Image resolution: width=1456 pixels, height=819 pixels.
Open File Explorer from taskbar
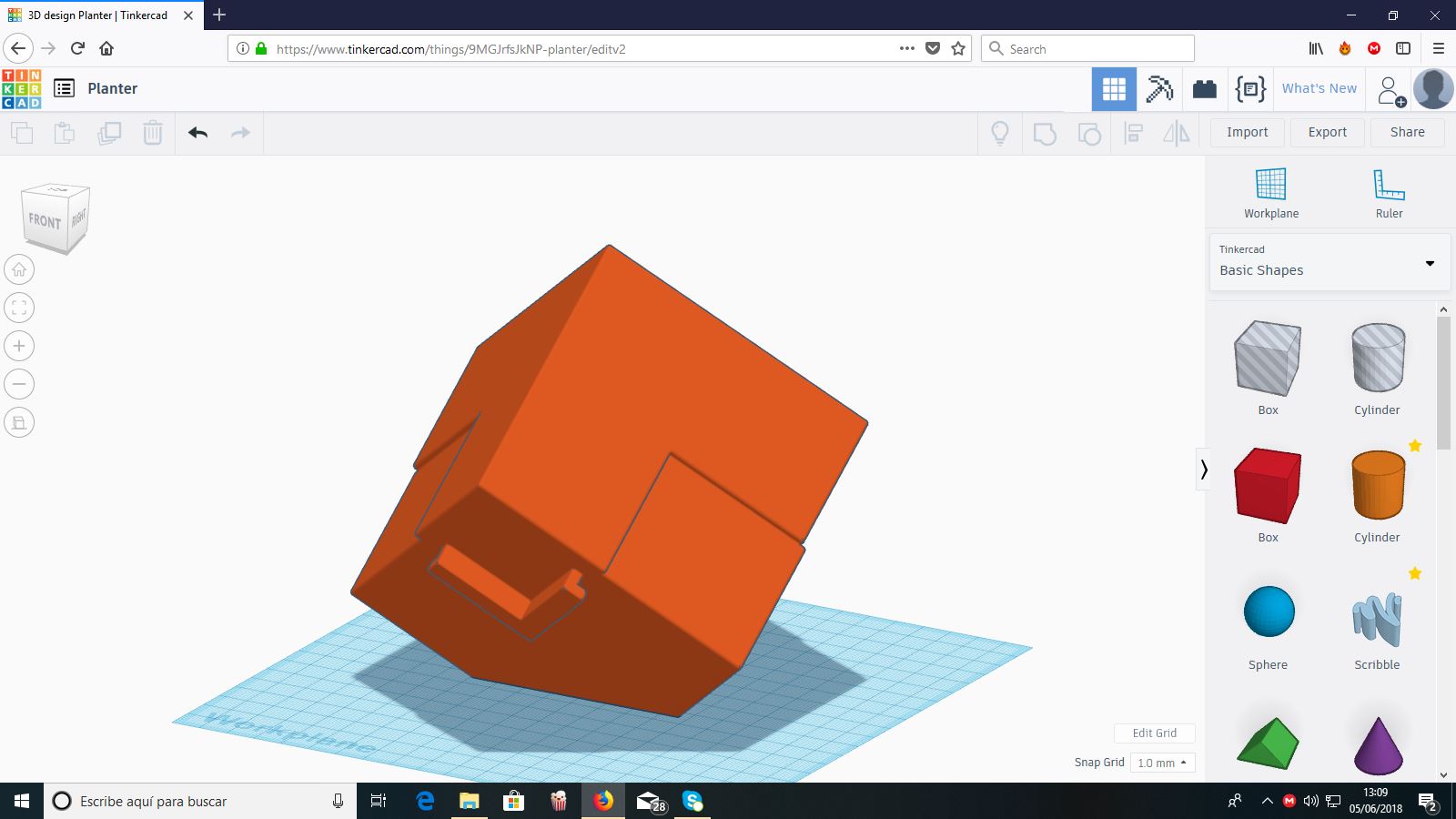(x=469, y=801)
